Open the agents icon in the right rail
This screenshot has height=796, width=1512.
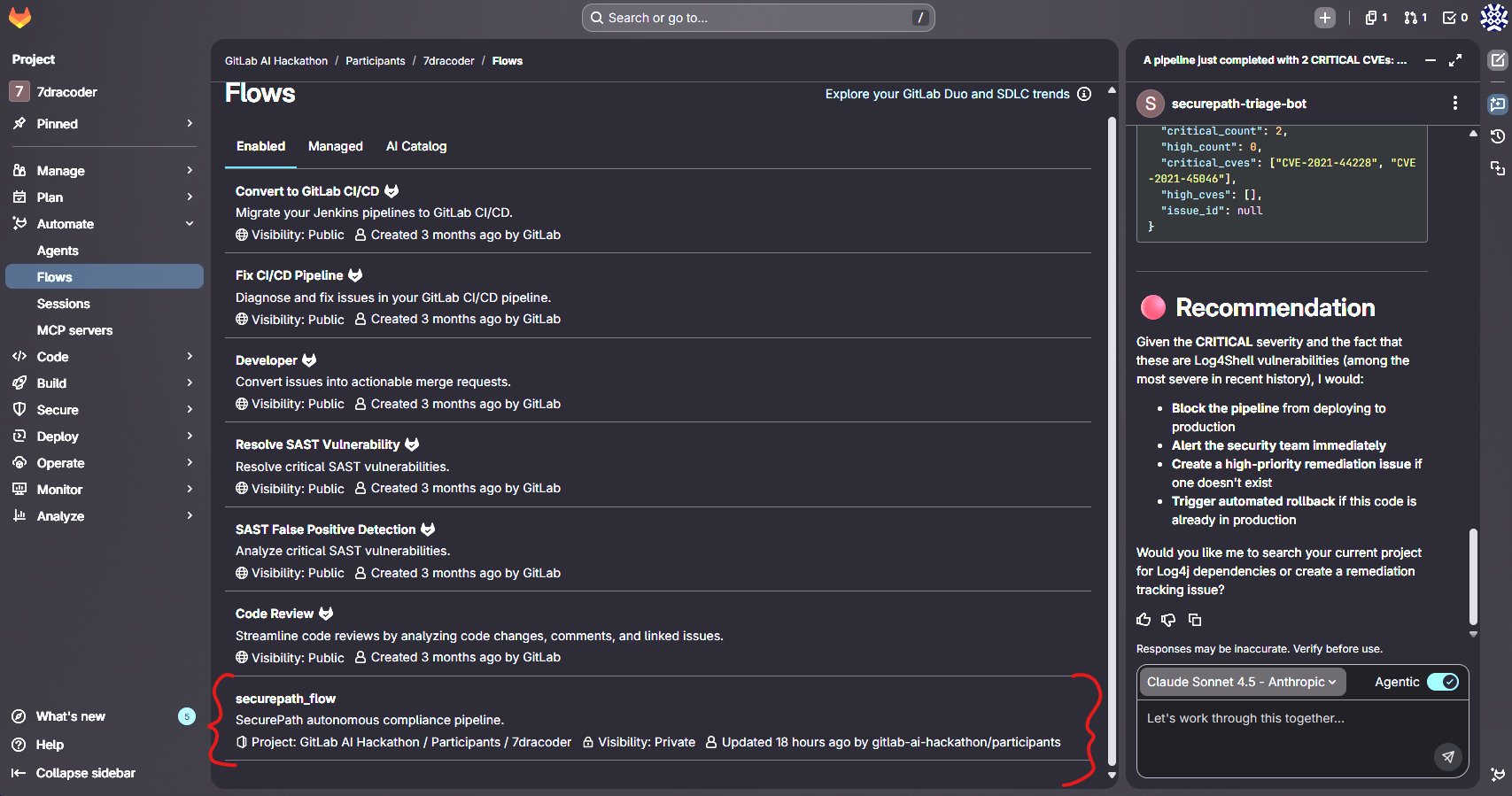click(x=1497, y=168)
